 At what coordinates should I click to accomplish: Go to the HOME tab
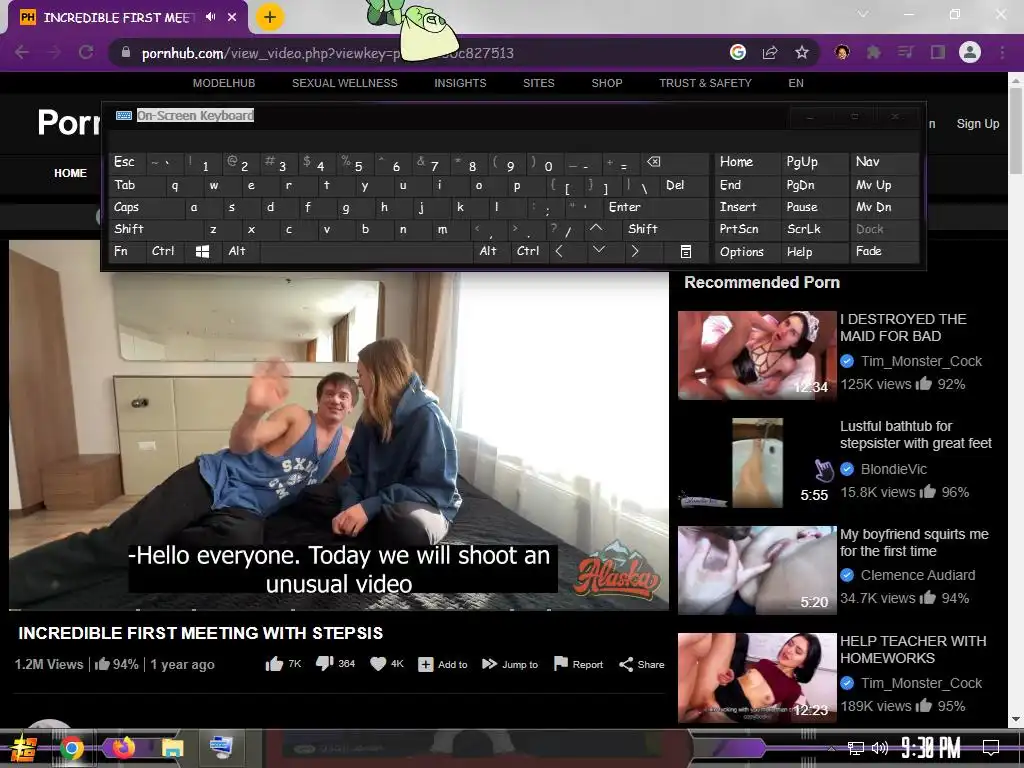71,173
